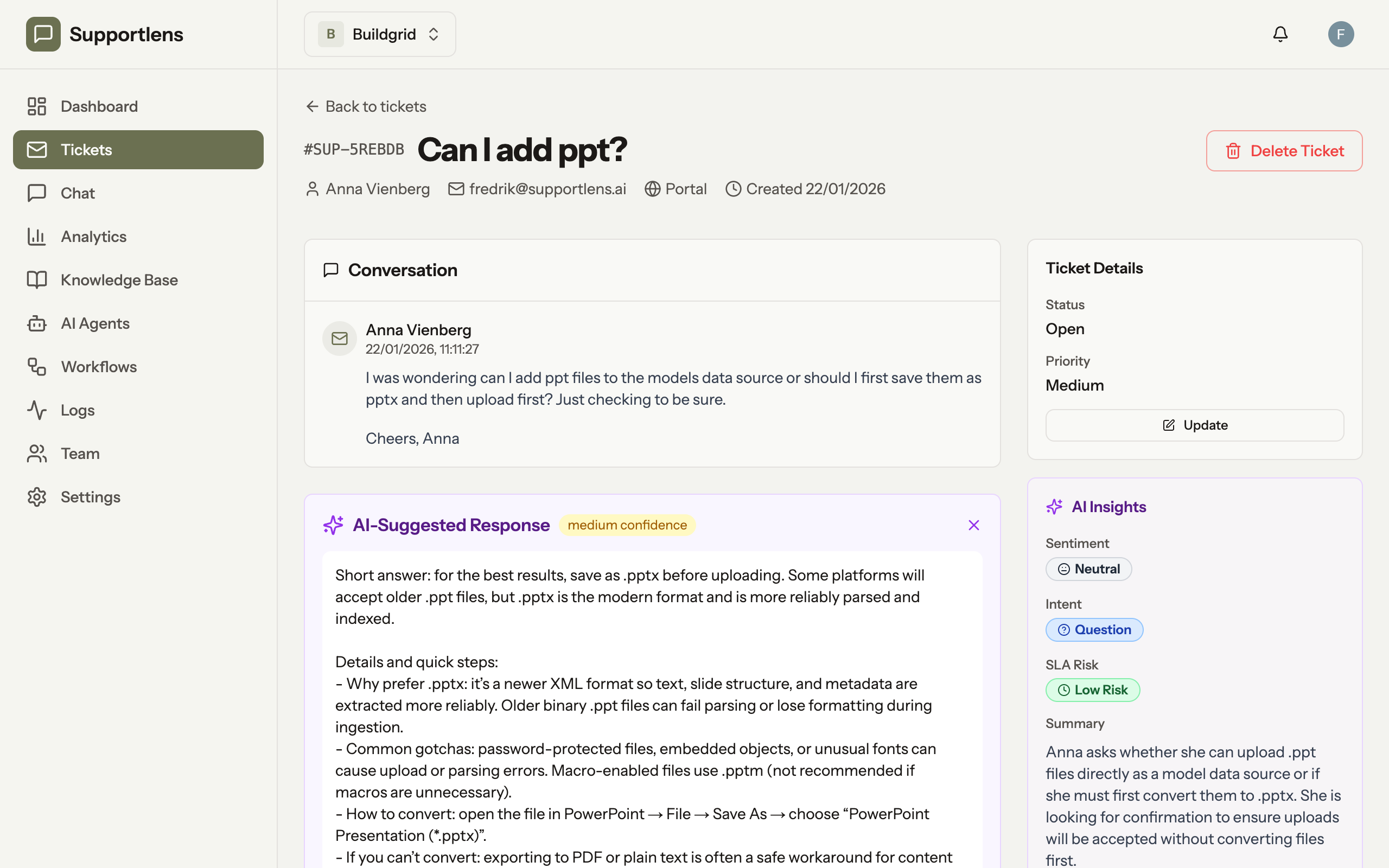Open the Dashboard page
Viewport: 1389px width, 868px height.
click(99, 107)
